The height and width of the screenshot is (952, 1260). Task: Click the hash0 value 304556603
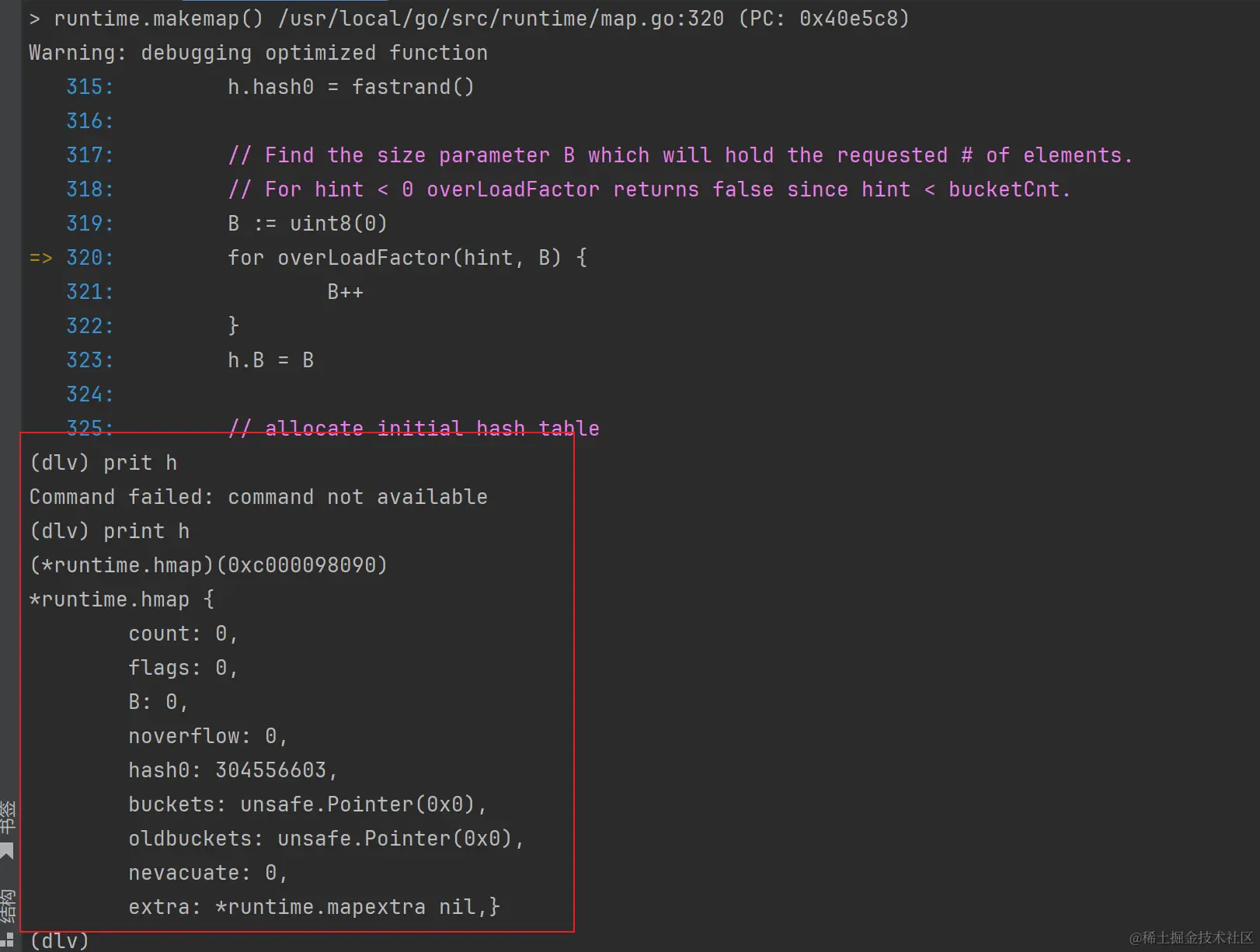point(270,770)
